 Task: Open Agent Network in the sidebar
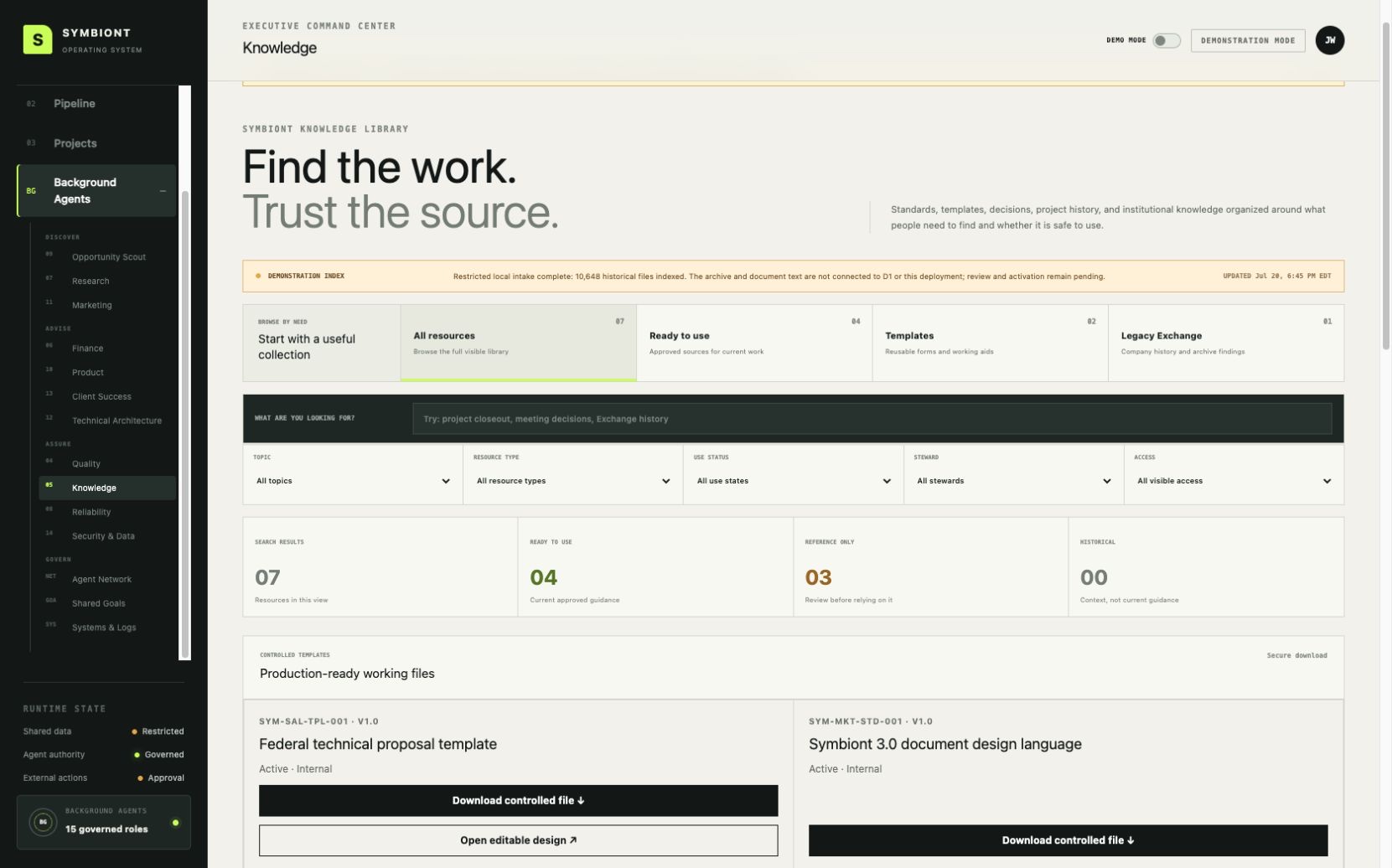point(107,580)
